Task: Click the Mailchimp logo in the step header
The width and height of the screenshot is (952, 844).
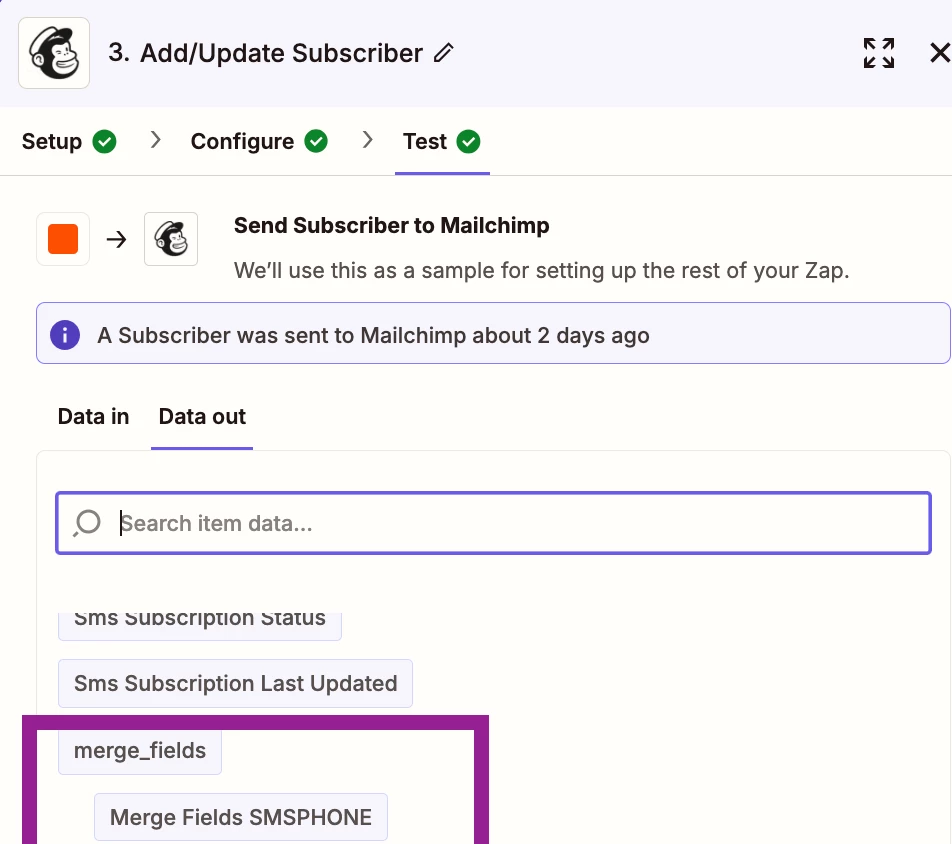Action: pyautogui.click(x=54, y=53)
